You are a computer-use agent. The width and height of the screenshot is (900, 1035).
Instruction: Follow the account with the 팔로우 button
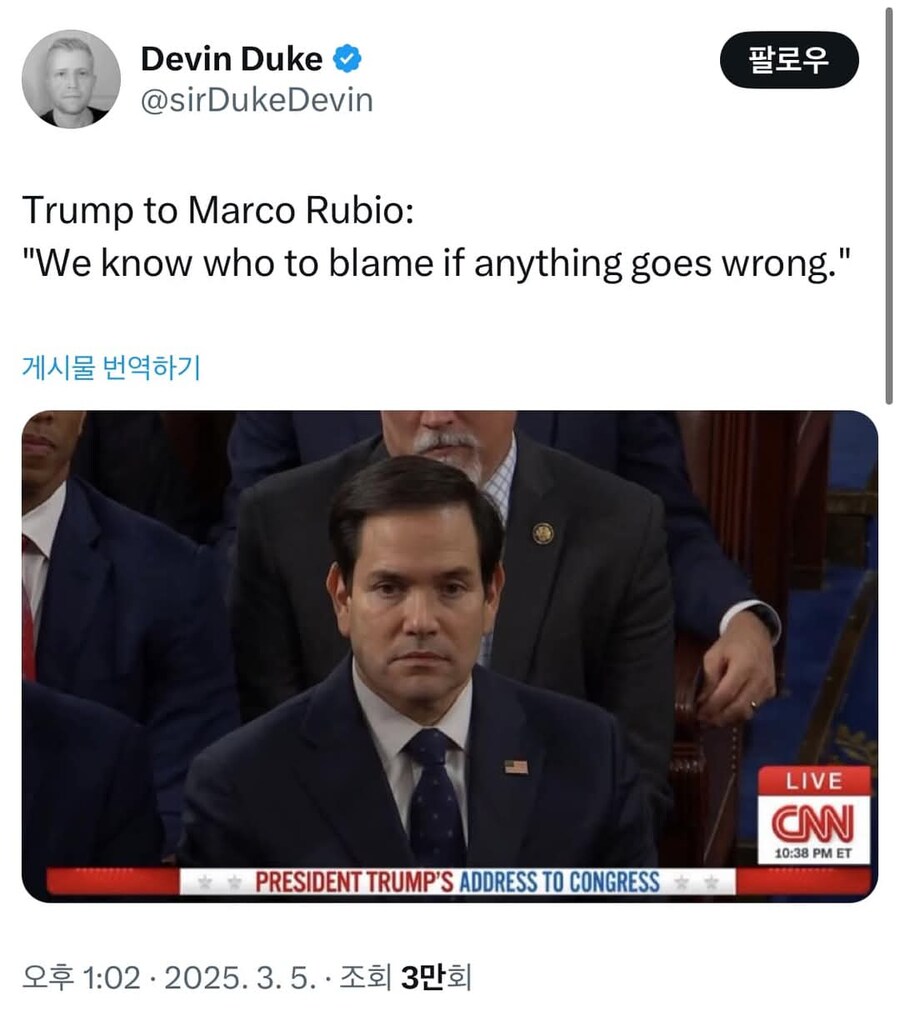[789, 59]
